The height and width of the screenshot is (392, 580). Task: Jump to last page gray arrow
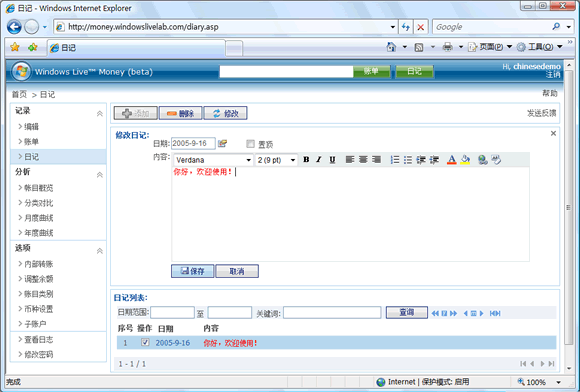coord(551,364)
